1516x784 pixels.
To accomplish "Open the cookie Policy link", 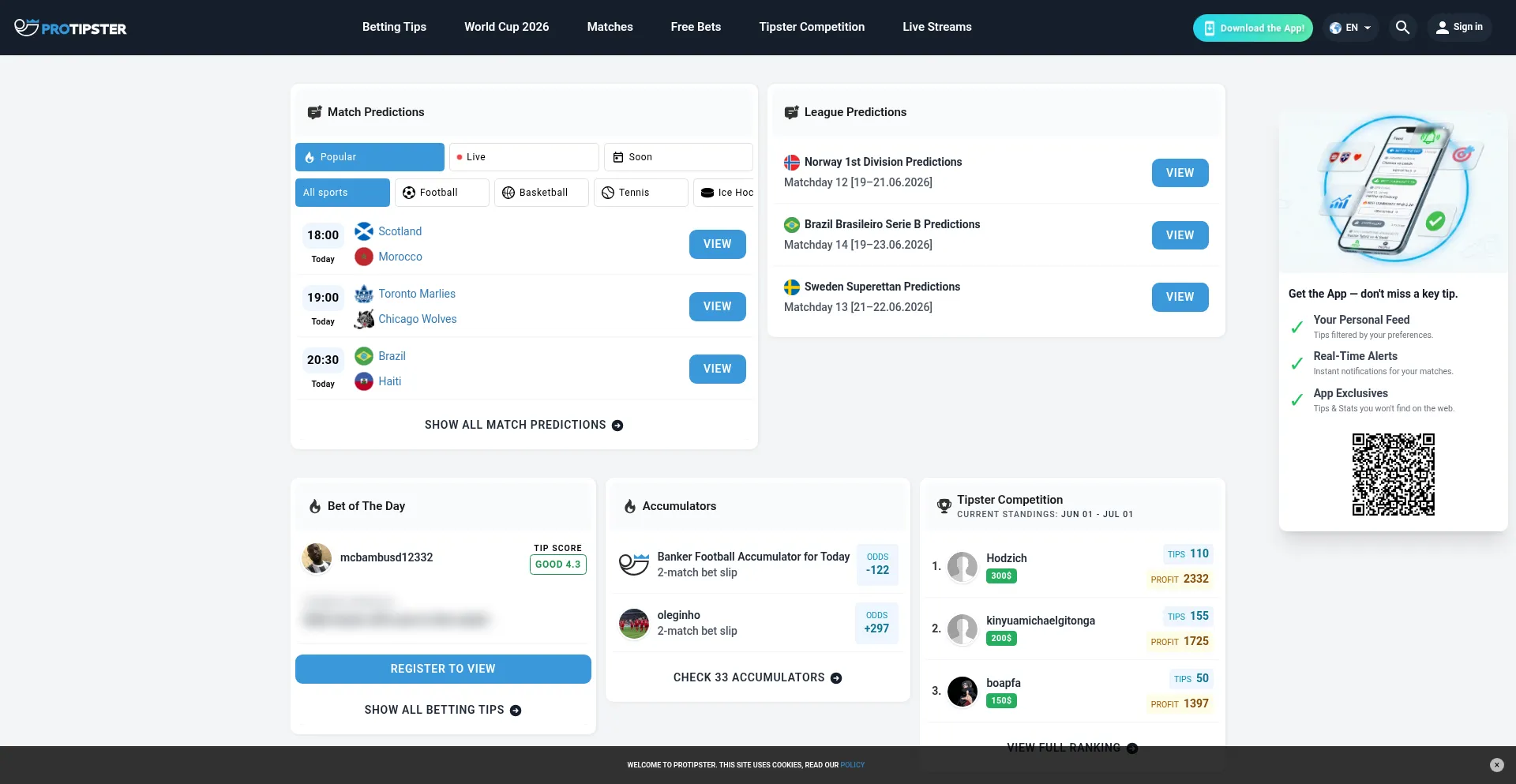I will (853, 765).
